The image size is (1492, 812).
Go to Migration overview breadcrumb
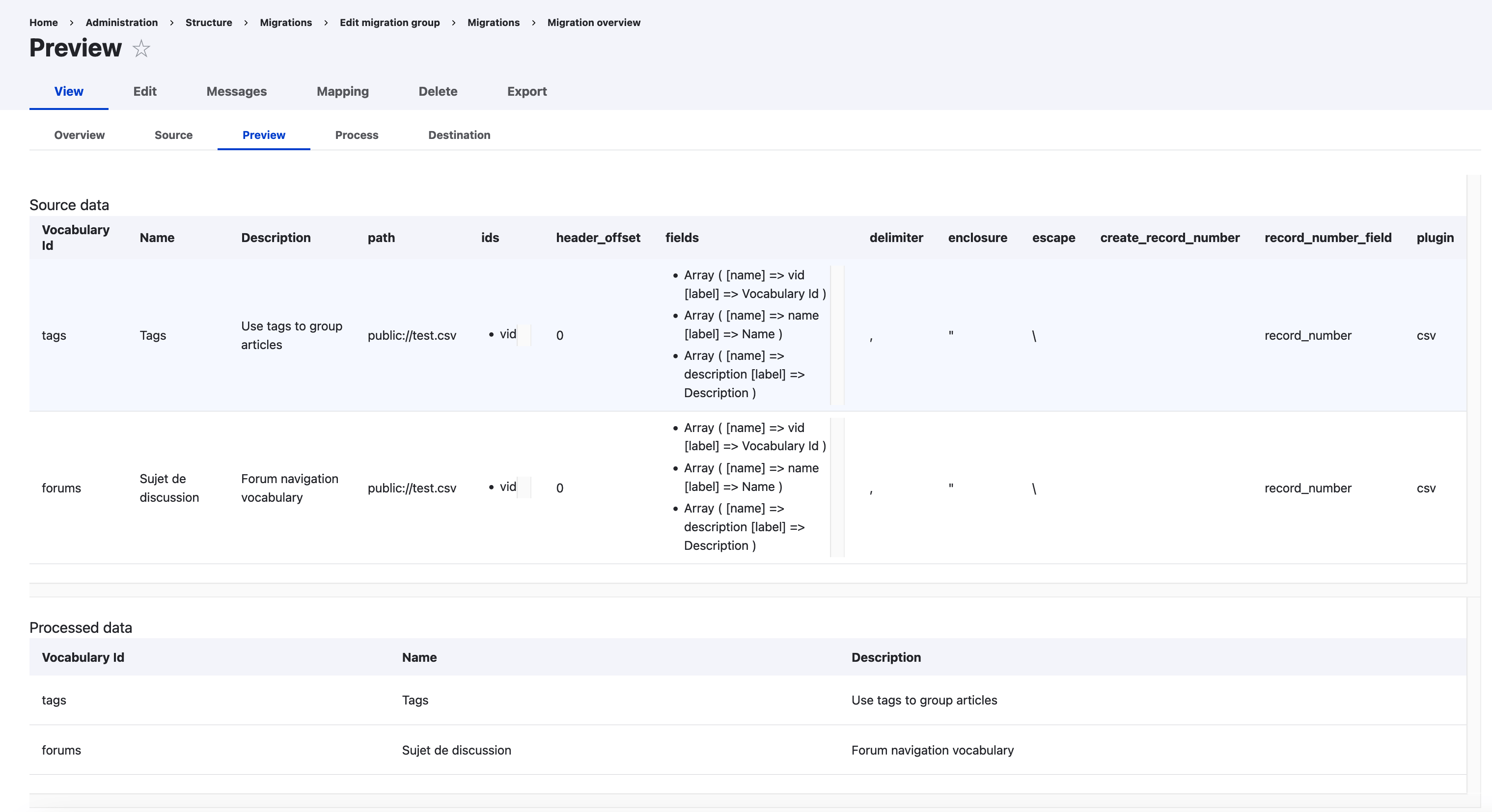[594, 23]
